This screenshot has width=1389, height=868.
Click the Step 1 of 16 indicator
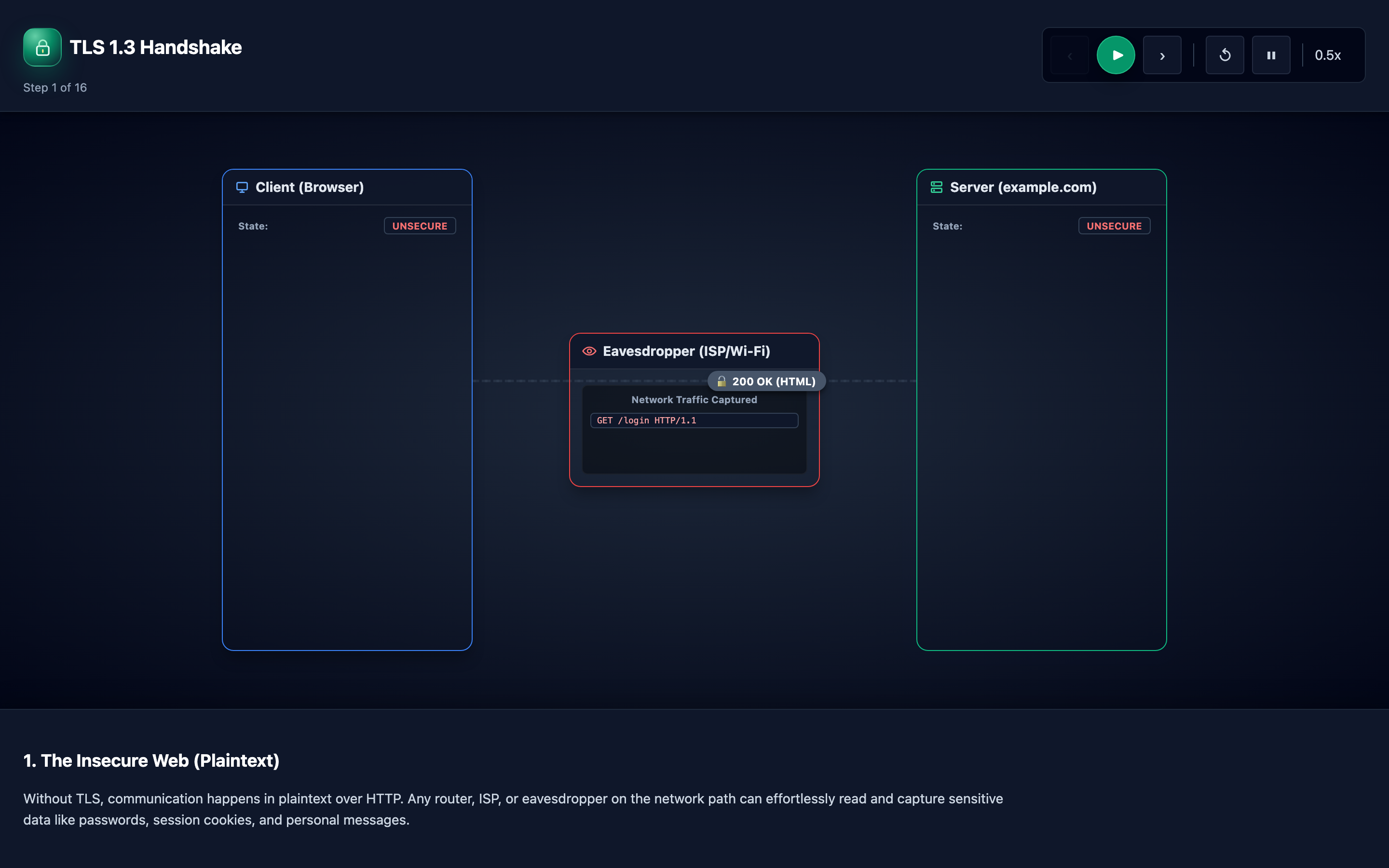pyautogui.click(x=55, y=87)
